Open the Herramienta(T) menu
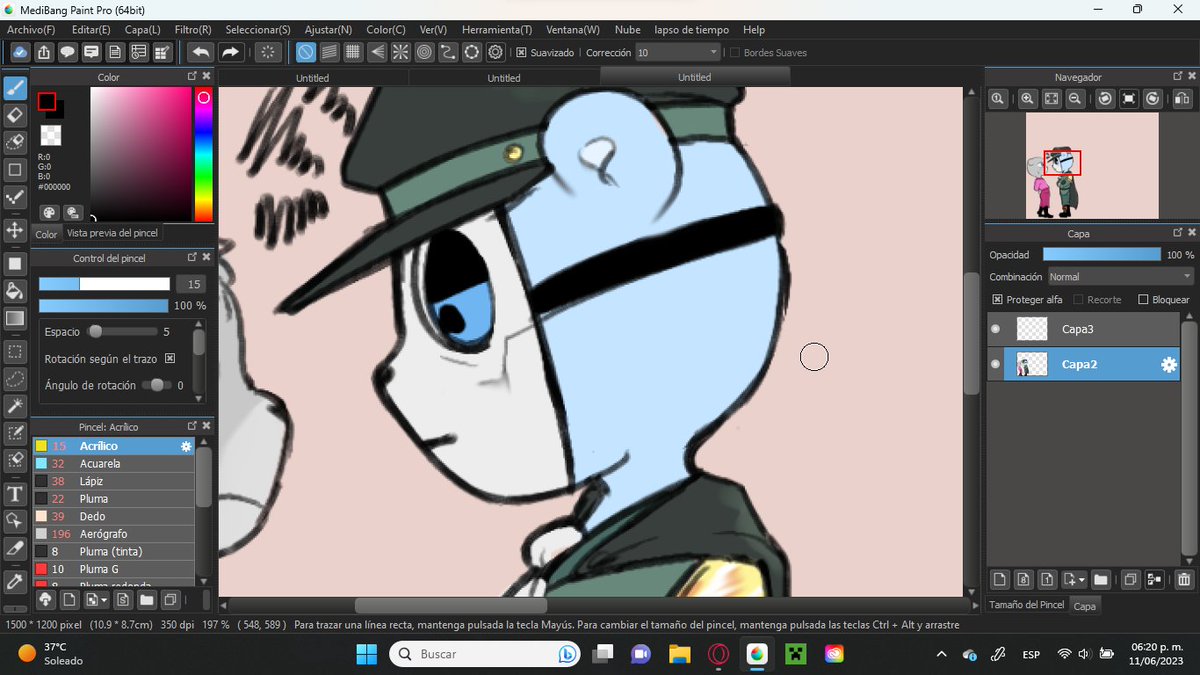The image size is (1200, 675). pos(497,30)
